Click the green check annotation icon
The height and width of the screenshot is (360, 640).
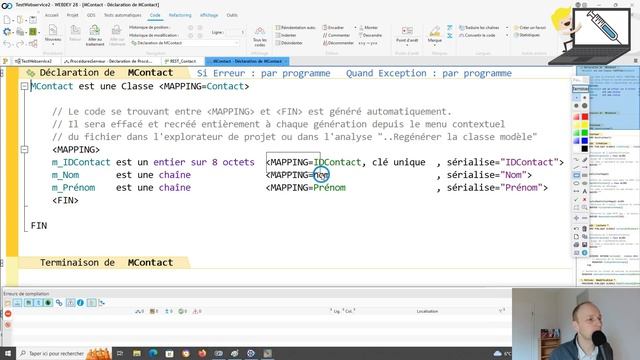(576, 200)
